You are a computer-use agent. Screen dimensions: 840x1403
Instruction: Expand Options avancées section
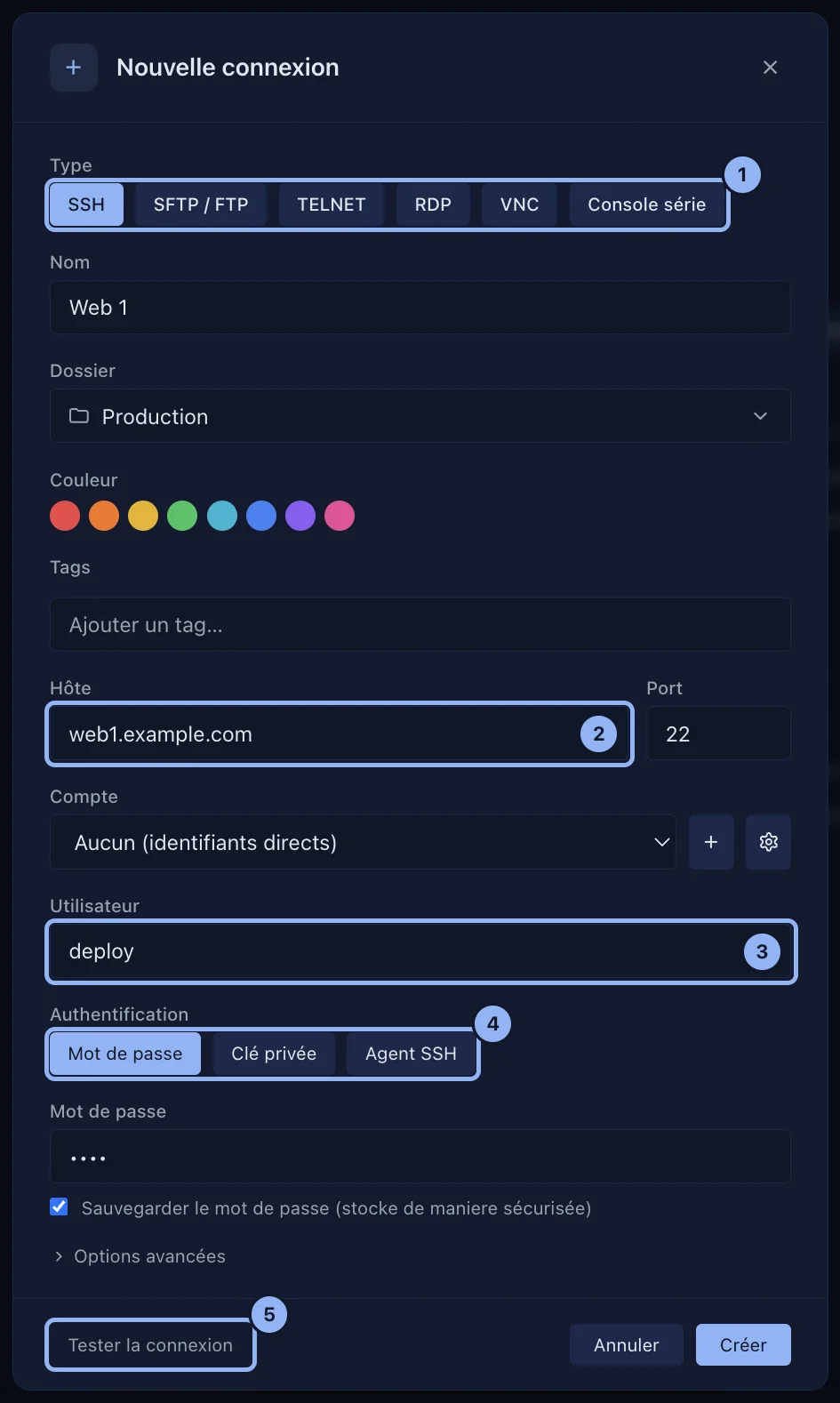[x=141, y=1256]
